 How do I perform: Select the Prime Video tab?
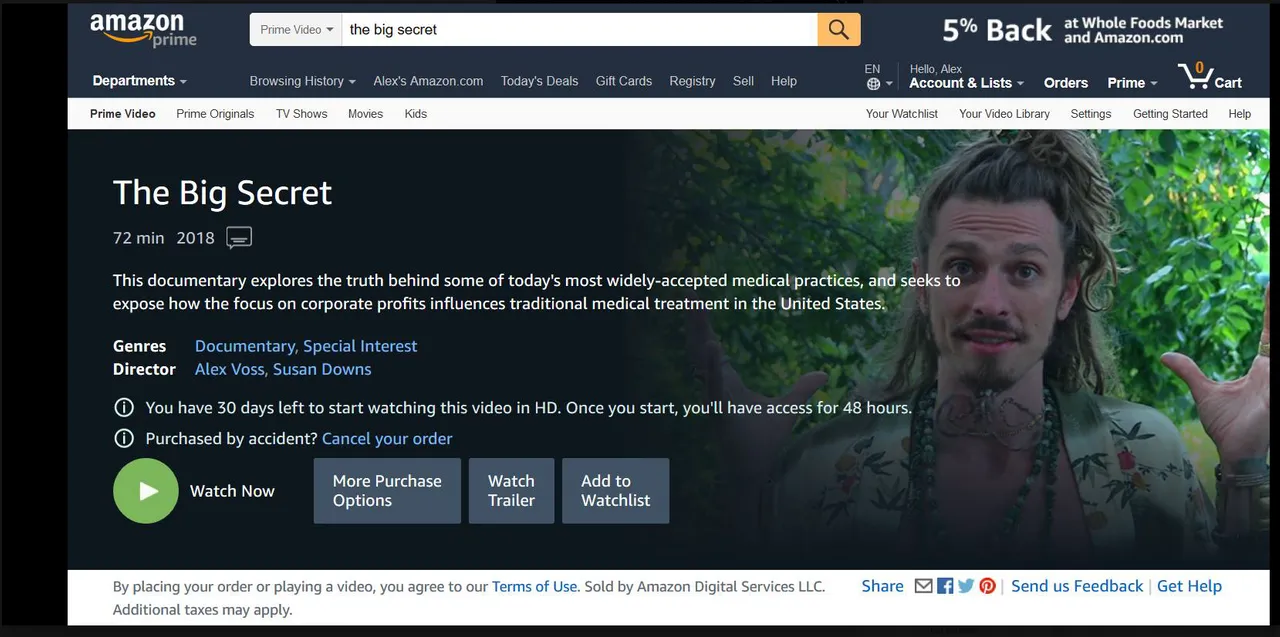123,114
